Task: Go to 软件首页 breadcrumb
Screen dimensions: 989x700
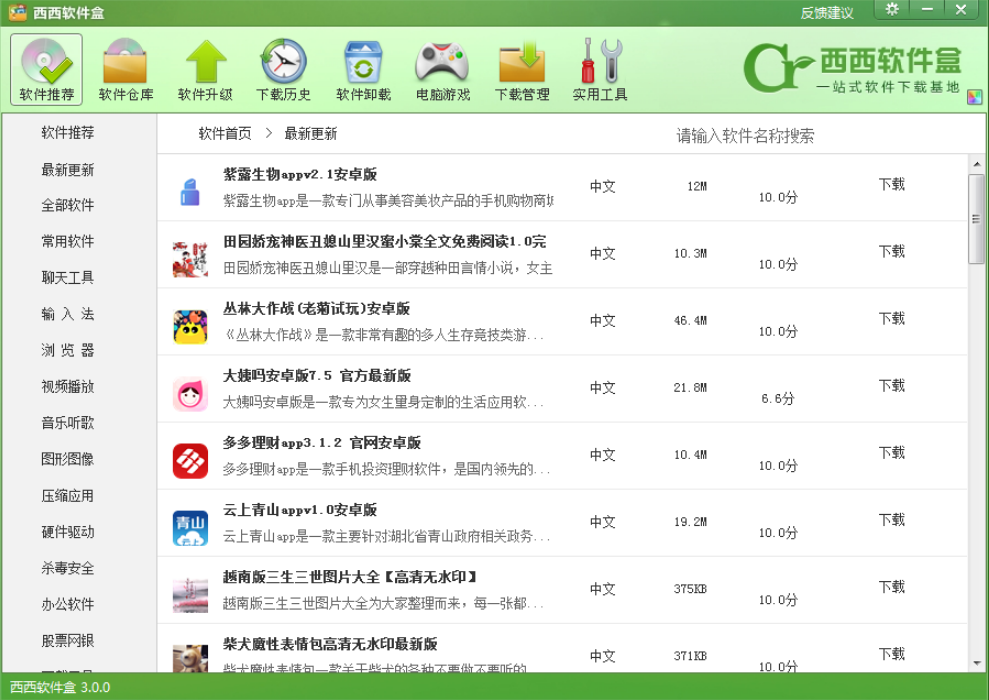Action: coord(225,133)
